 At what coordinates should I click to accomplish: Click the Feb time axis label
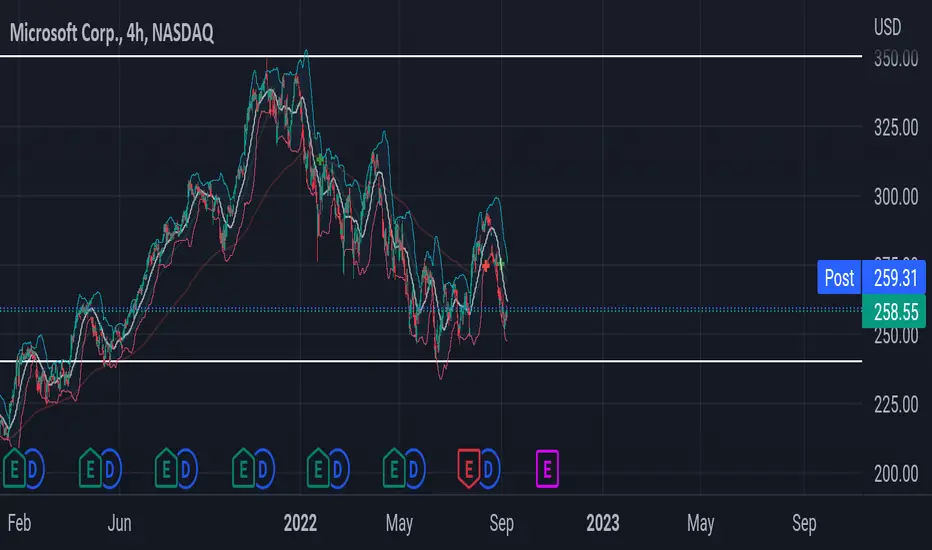(x=19, y=523)
